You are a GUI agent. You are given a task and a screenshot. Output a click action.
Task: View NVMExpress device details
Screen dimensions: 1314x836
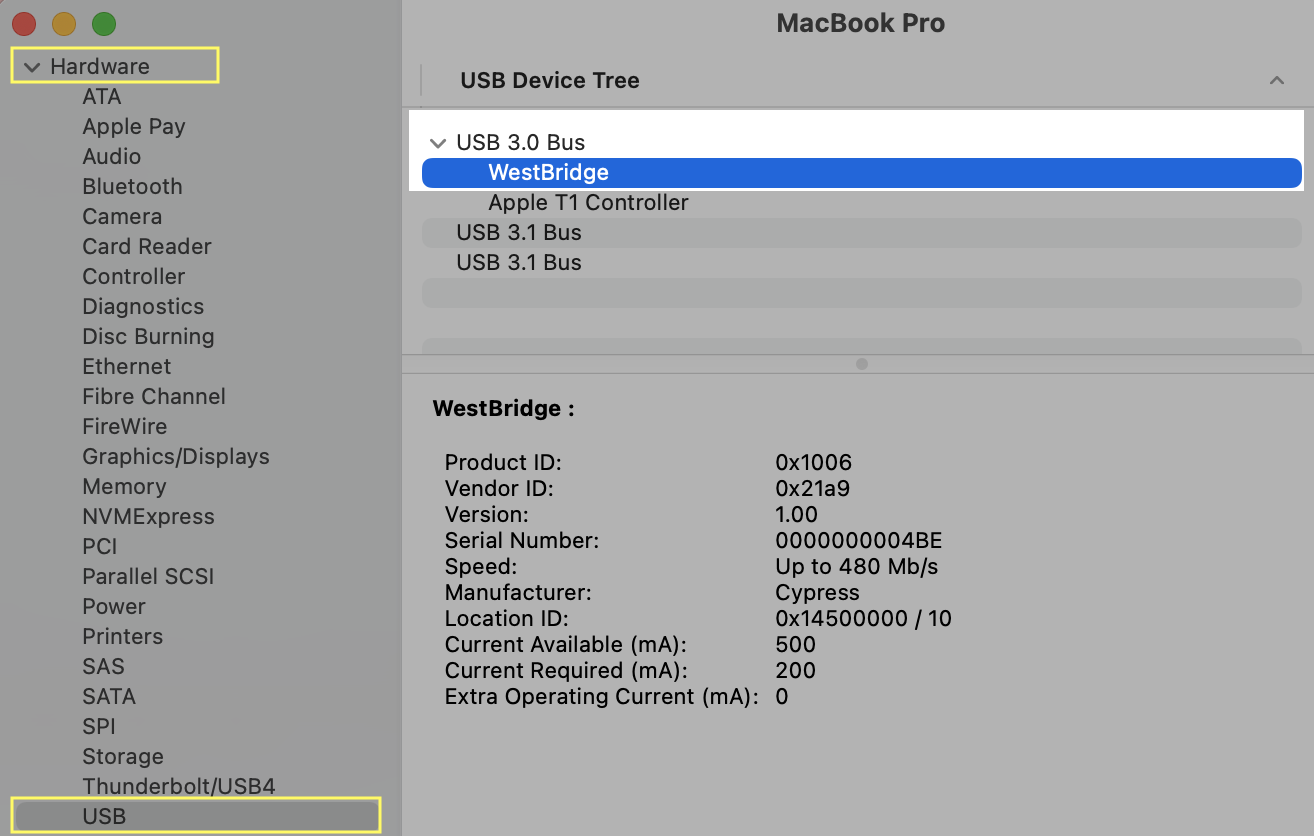click(148, 516)
